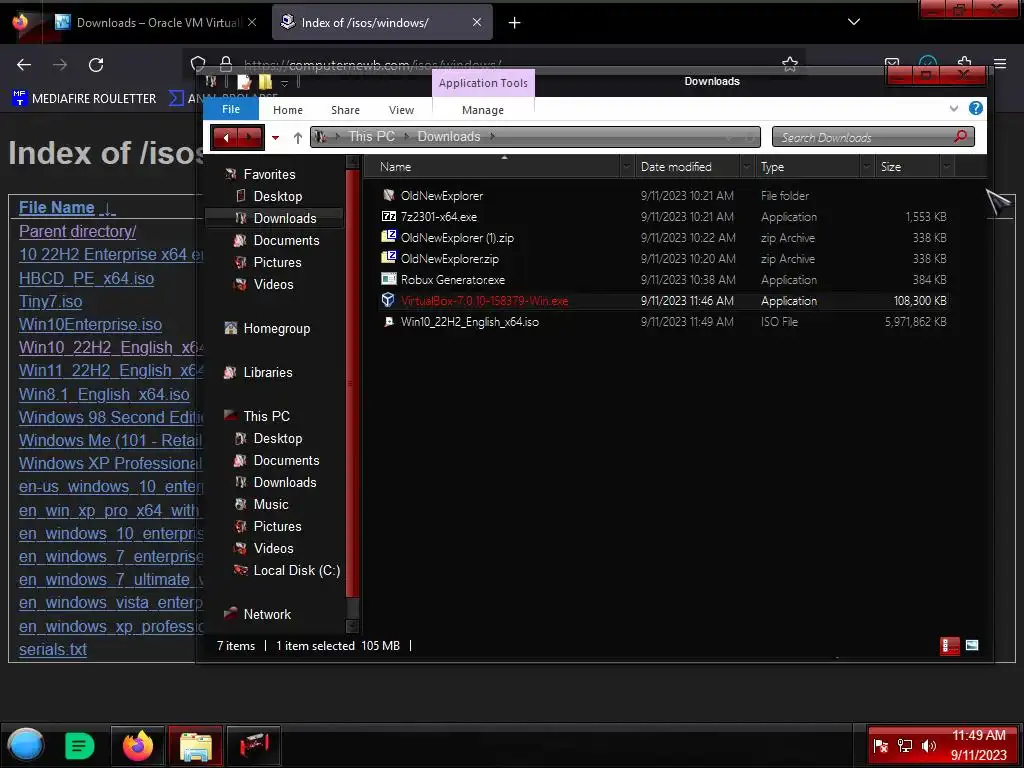Go back in Firefox browser

(x=24, y=65)
